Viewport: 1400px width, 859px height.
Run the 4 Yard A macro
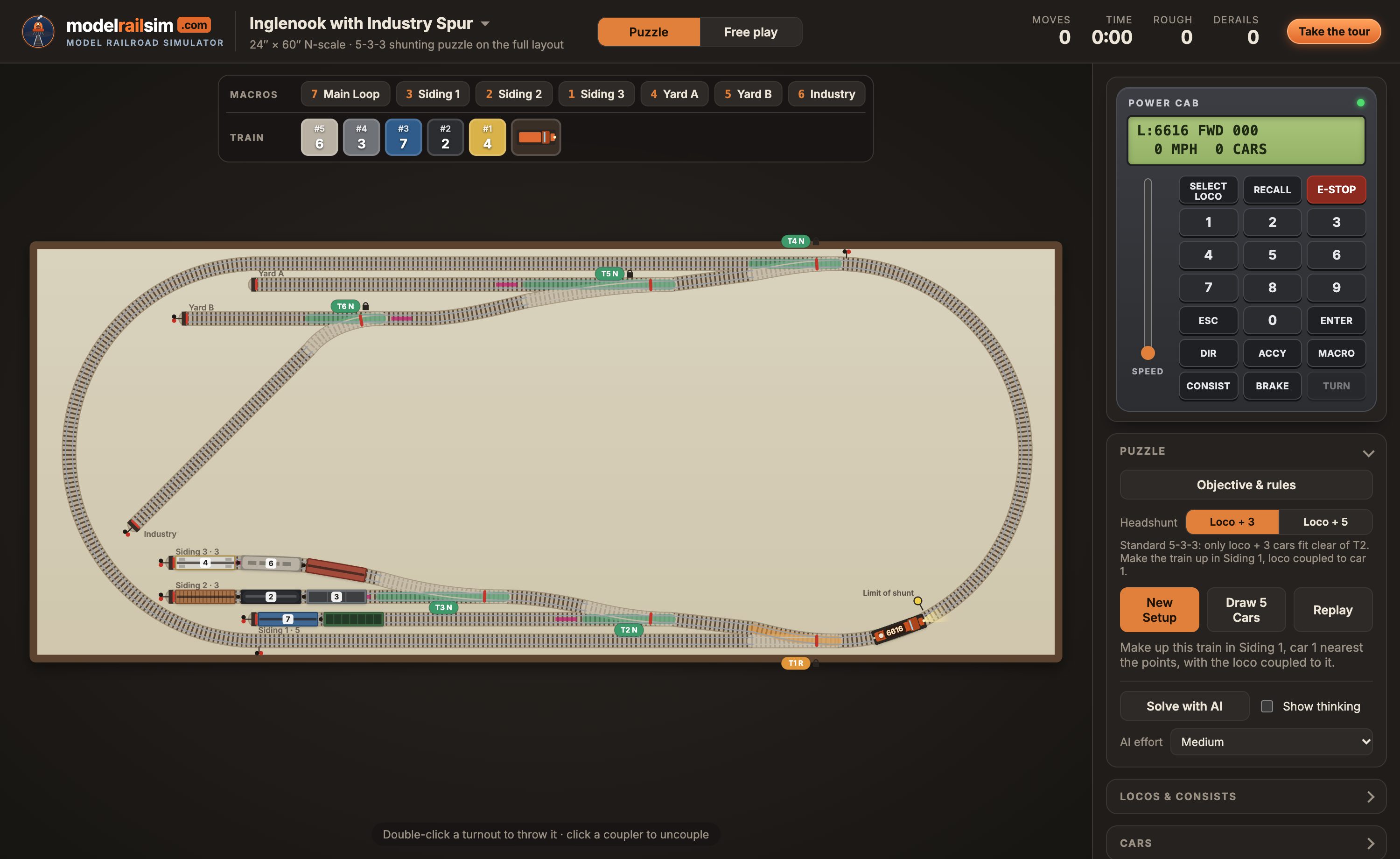[x=674, y=94]
